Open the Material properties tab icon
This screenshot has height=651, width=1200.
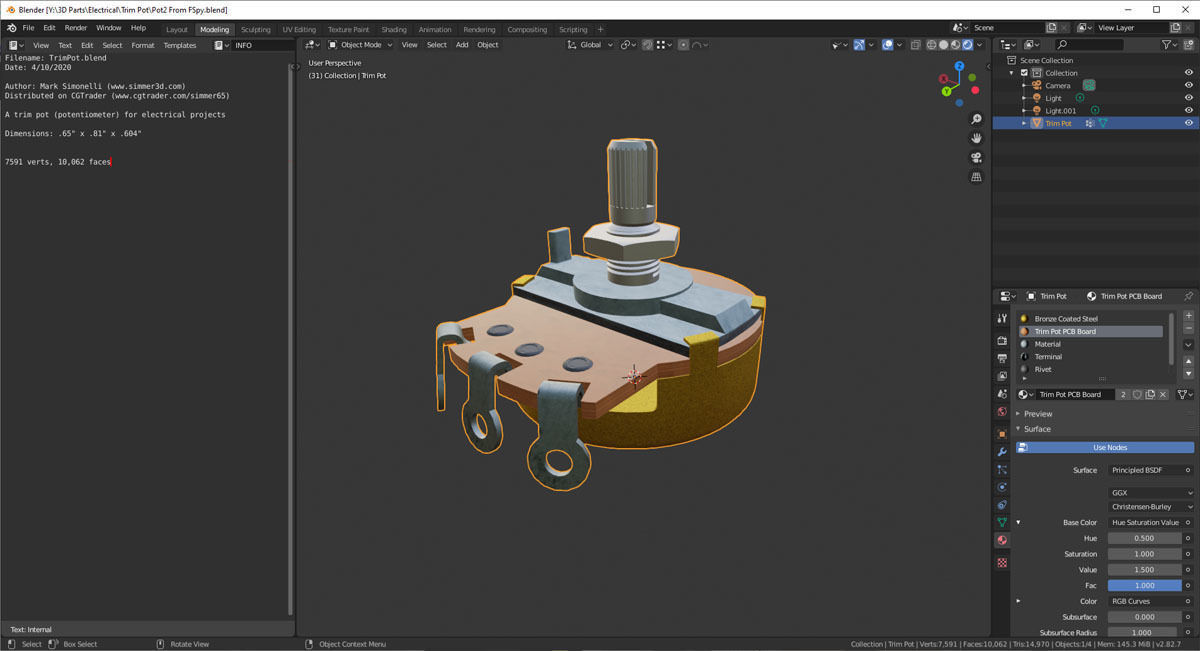(x=1002, y=540)
